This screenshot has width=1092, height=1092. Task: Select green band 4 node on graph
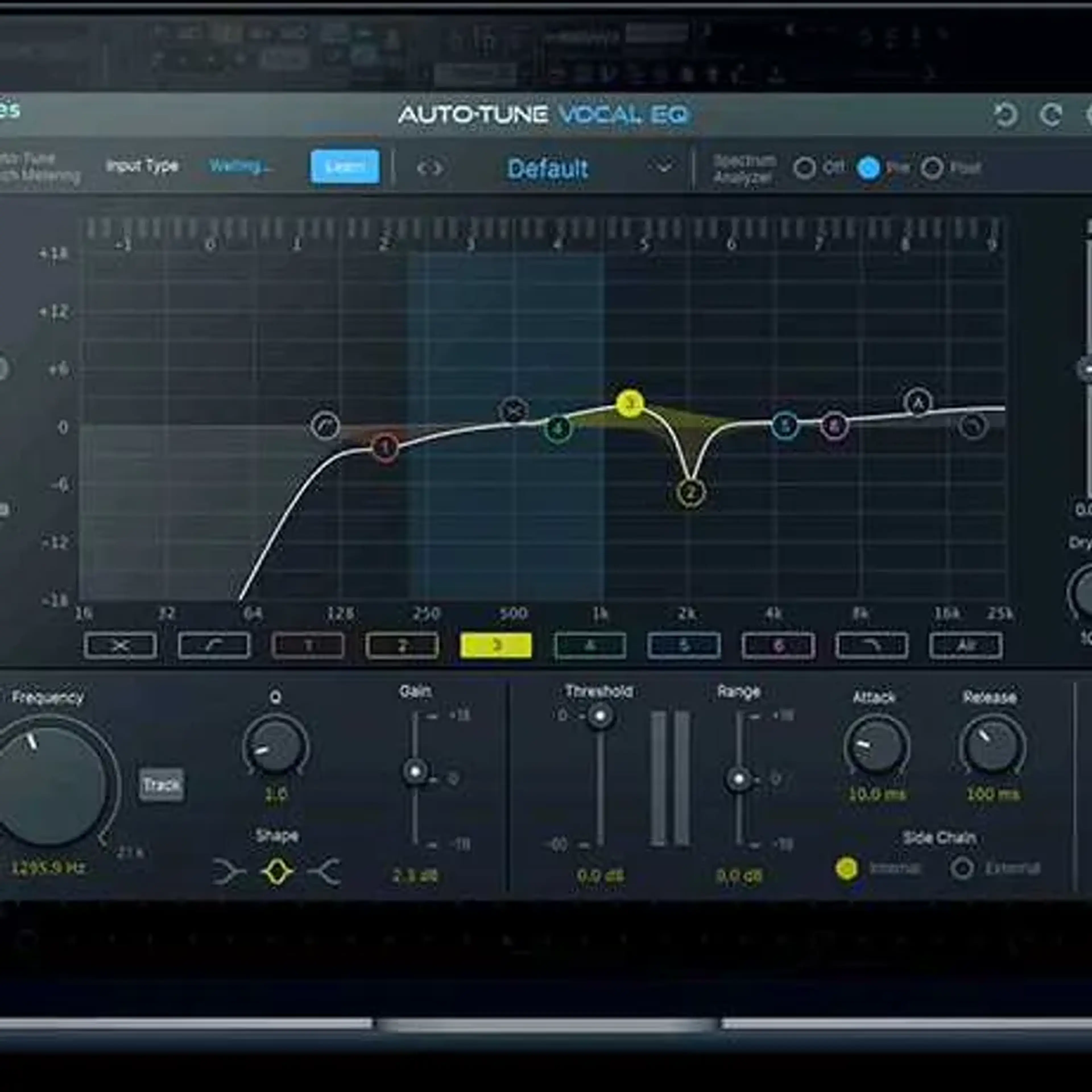[559, 429]
